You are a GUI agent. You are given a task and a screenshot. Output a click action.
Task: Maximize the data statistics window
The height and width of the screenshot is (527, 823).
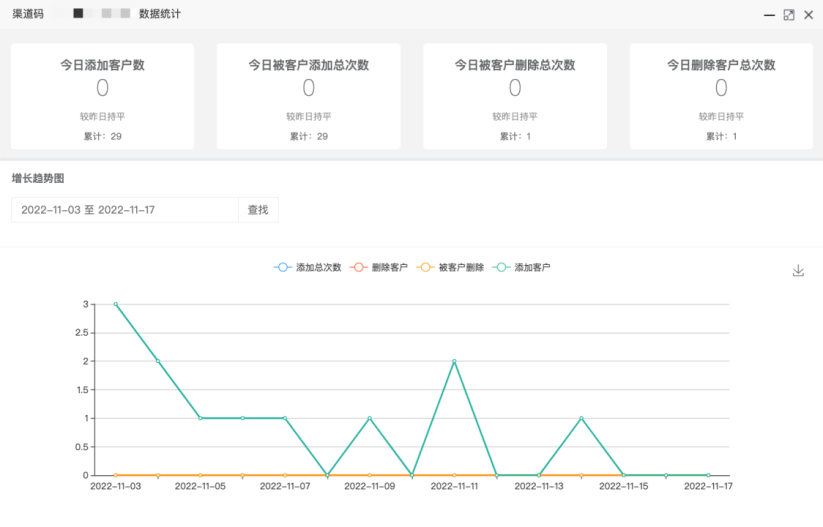click(789, 15)
